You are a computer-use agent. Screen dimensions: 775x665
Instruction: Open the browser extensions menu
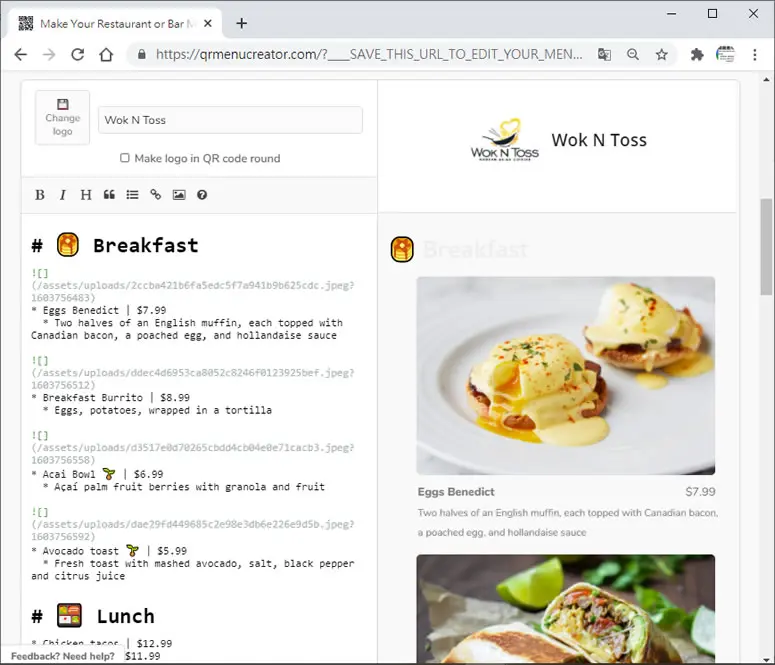click(697, 54)
